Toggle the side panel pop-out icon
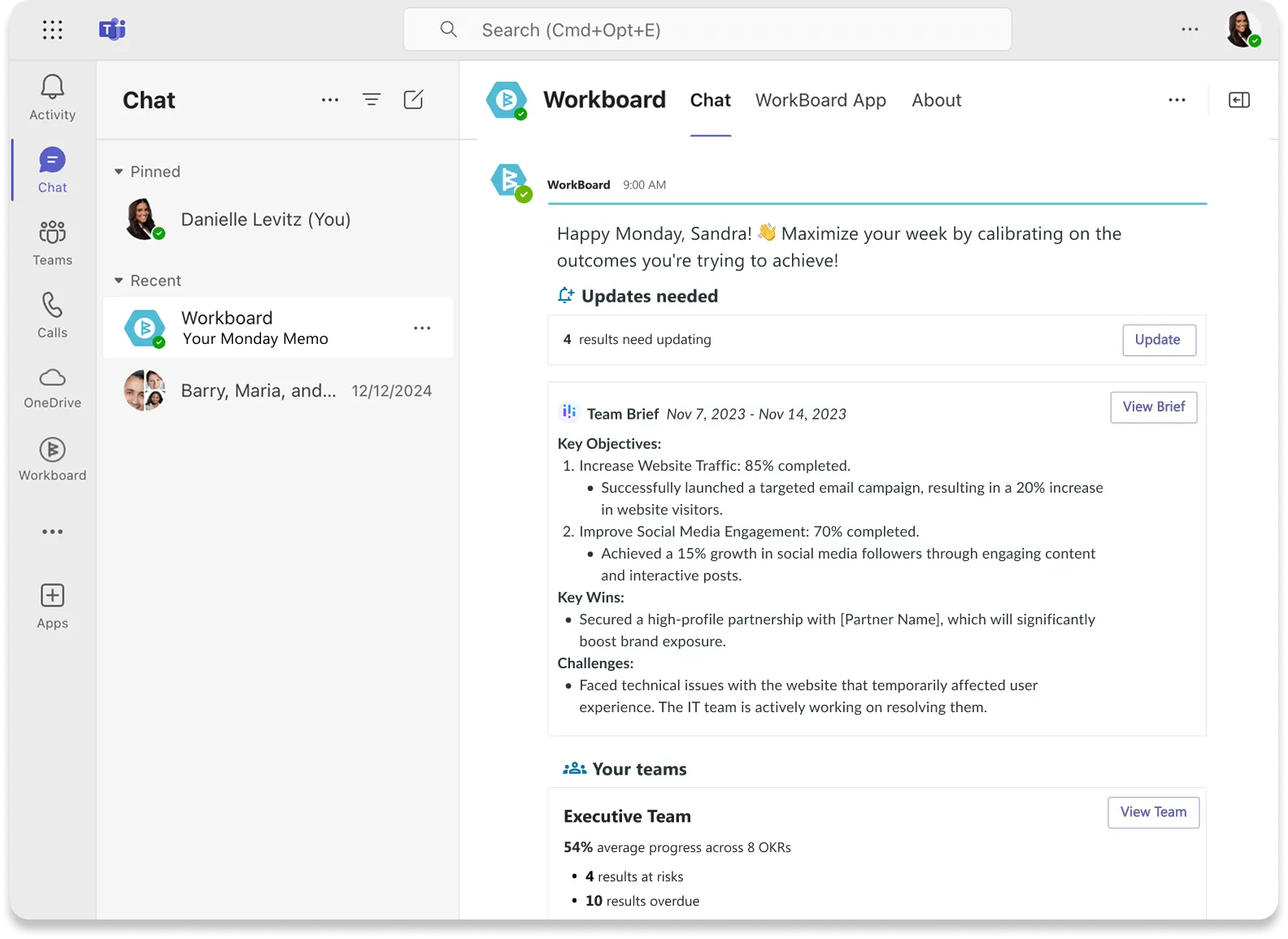Screen dimensions: 1288x939 [x=1239, y=100]
